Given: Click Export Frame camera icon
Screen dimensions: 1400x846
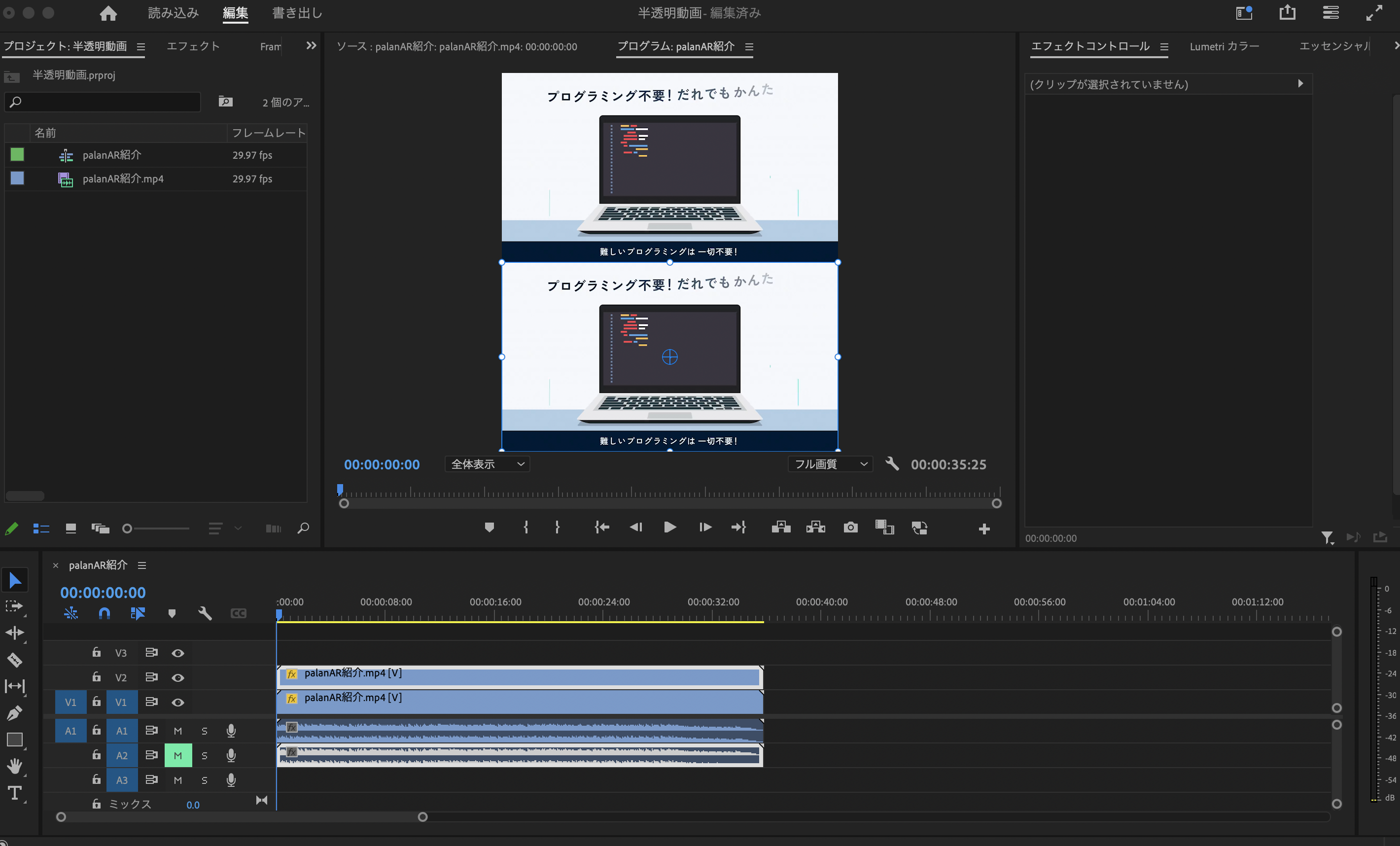Looking at the screenshot, I should tap(850, 528).
